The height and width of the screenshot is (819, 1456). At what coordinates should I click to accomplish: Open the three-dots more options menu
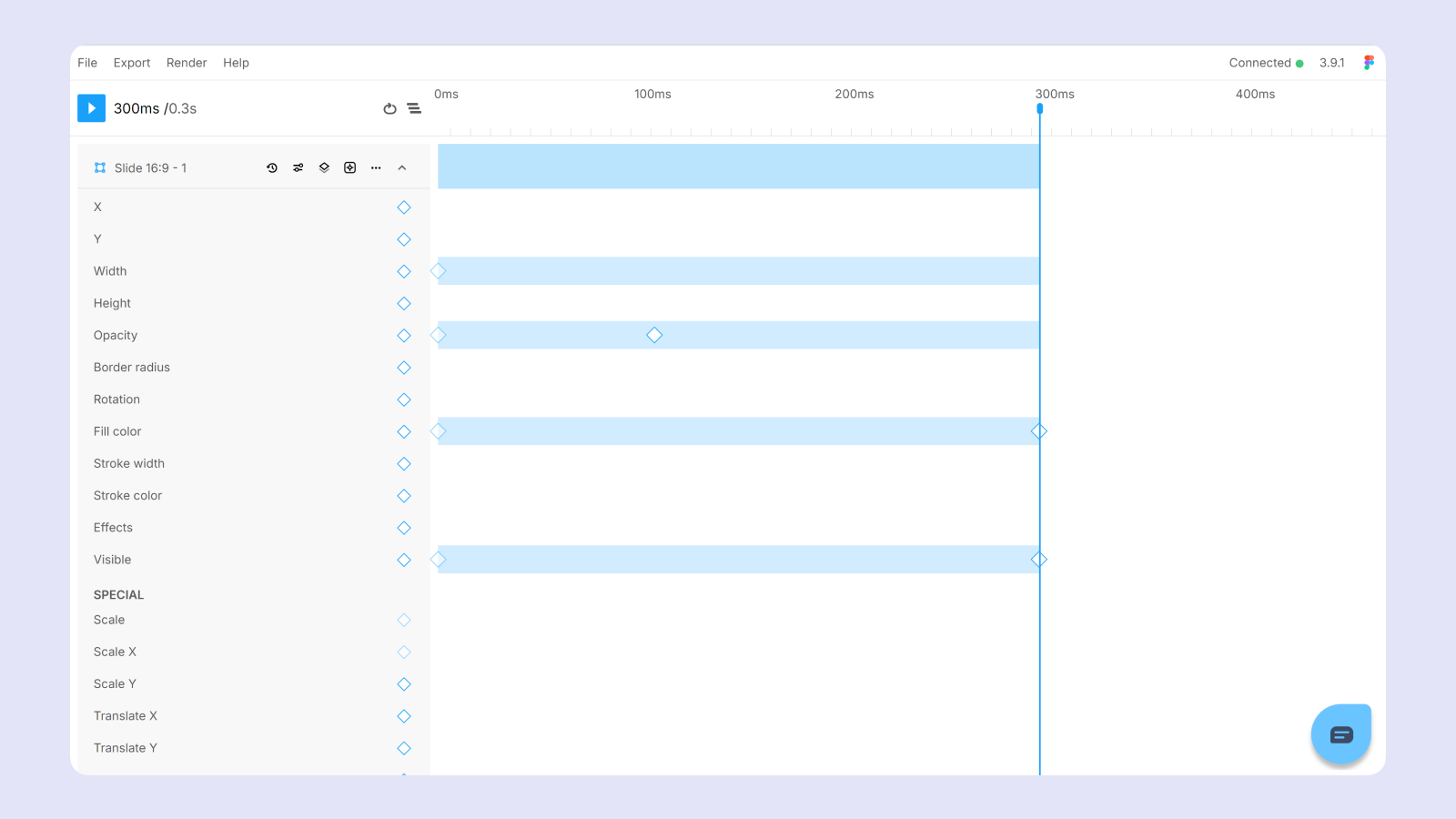(376, 168)
